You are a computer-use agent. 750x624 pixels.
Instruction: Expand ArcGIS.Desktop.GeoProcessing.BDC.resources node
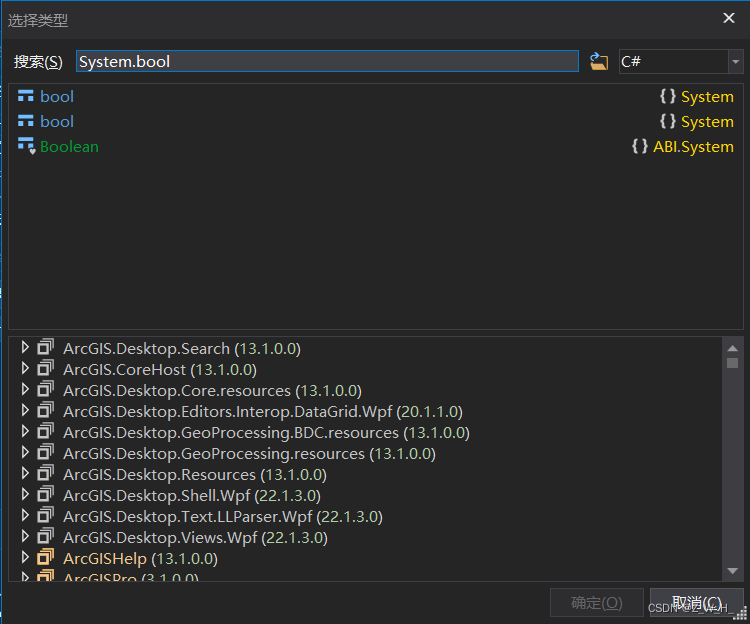tap(25, 431)
